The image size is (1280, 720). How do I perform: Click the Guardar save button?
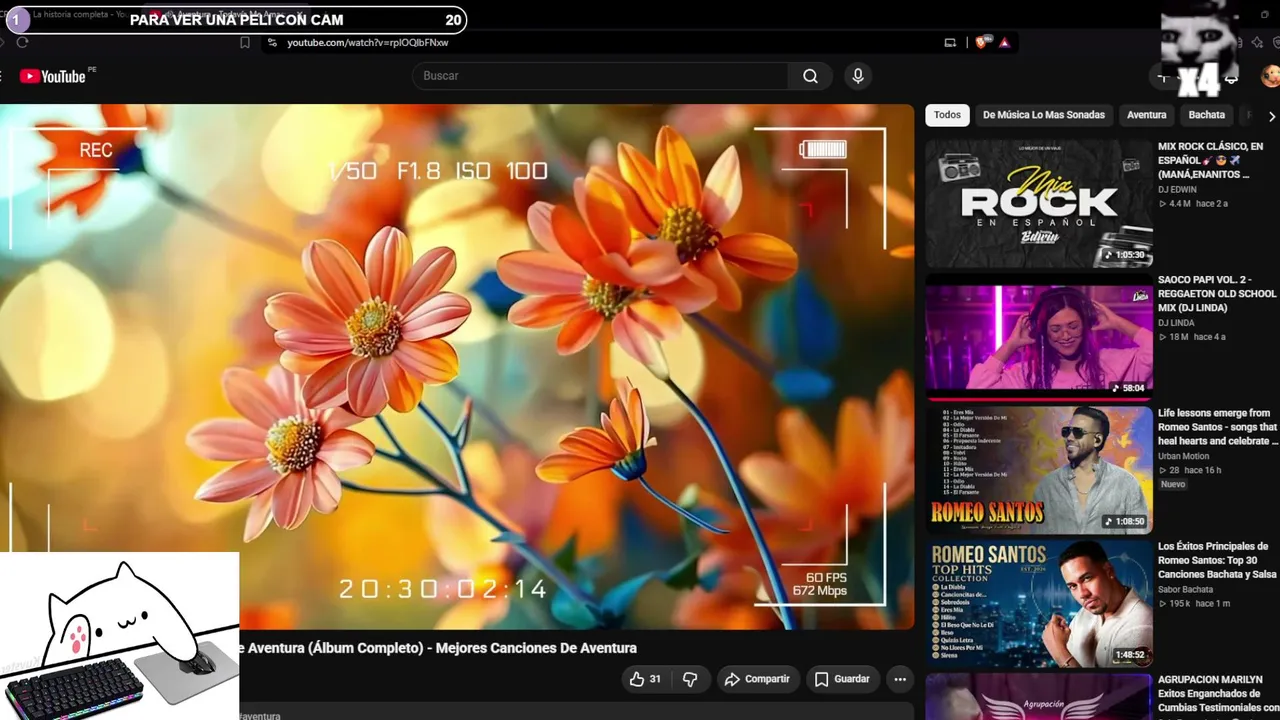842,679
